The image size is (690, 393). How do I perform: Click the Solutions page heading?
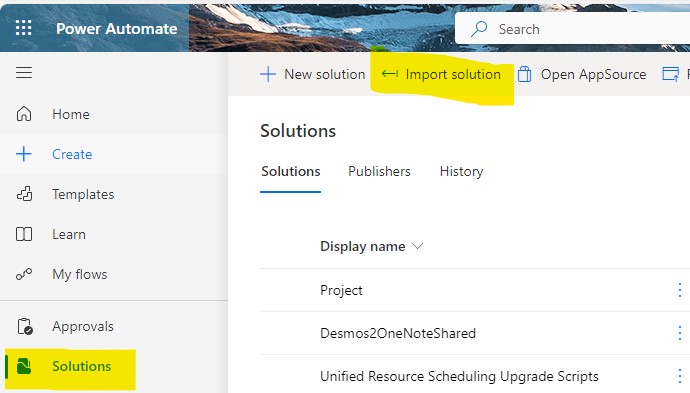tap(298, 131)
